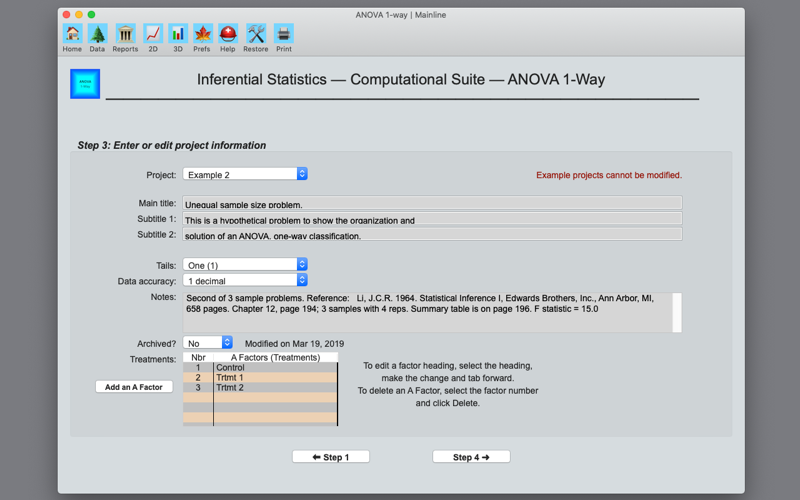The height and width of the screenshot is (500, 800).
Task: Click the Nbr column header
Action: [198, 357]
